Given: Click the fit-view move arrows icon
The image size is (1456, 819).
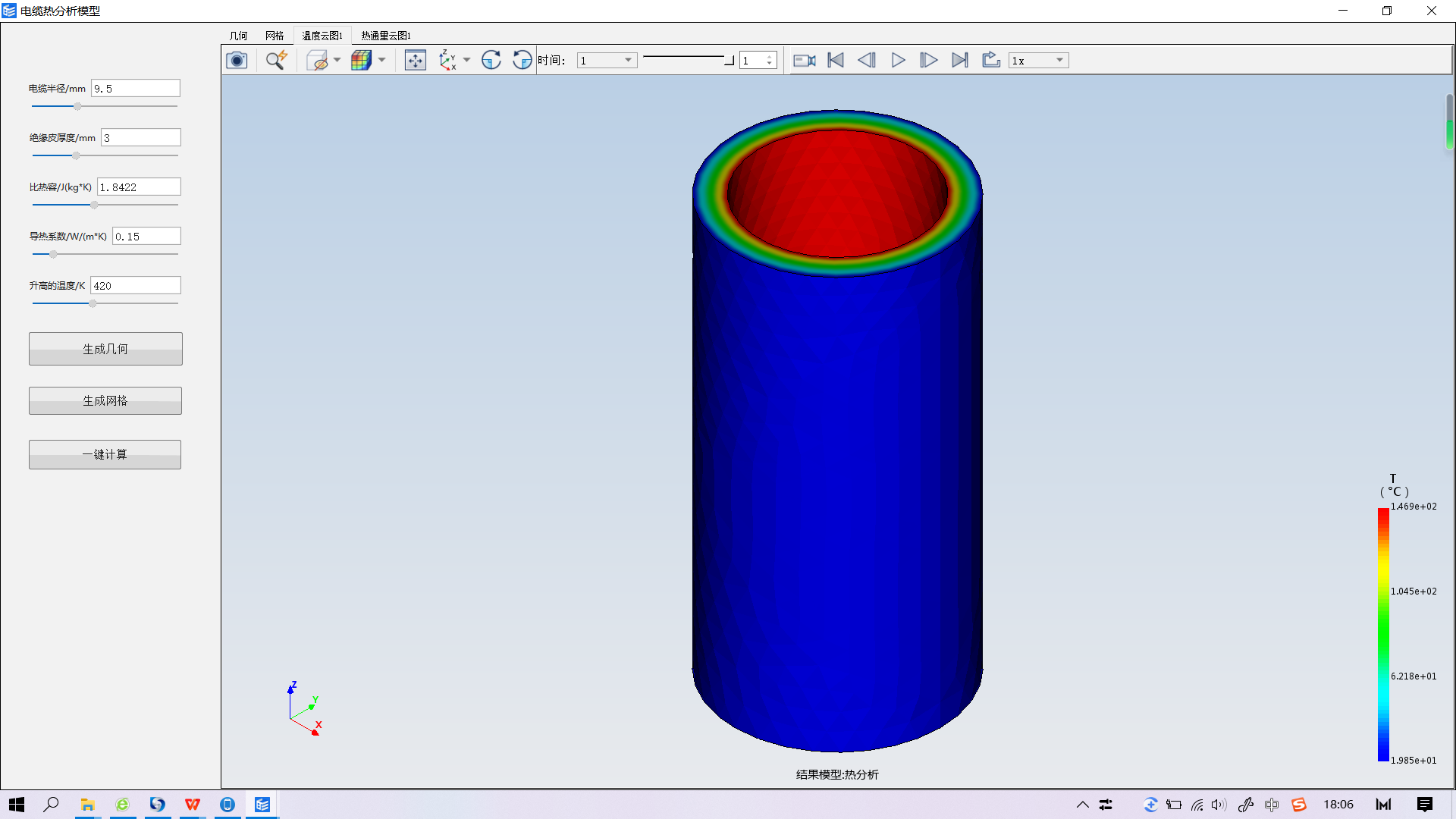Looking at the screenshot, I should click(x=416, y=60).
